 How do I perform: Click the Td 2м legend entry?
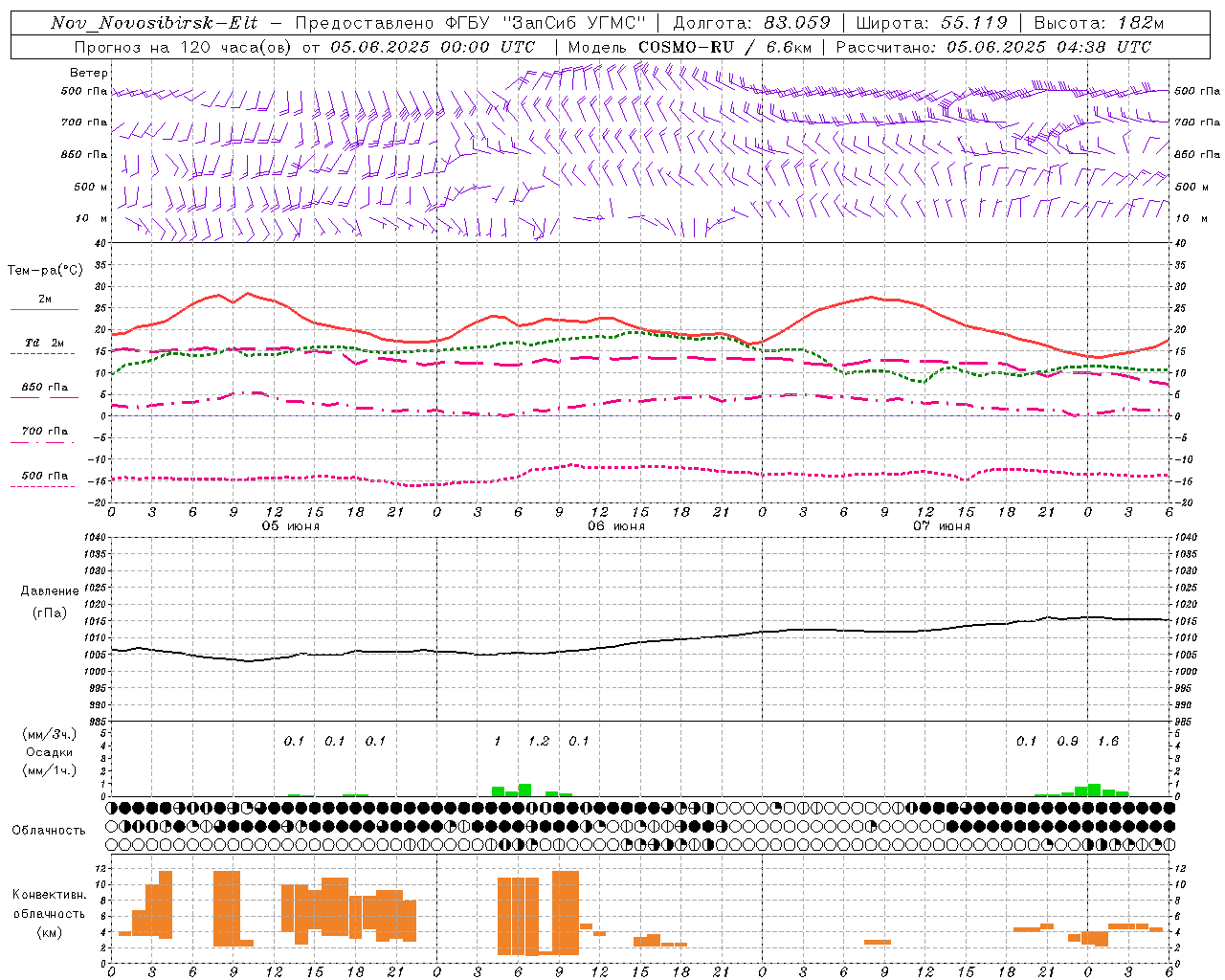click(44, 343)
